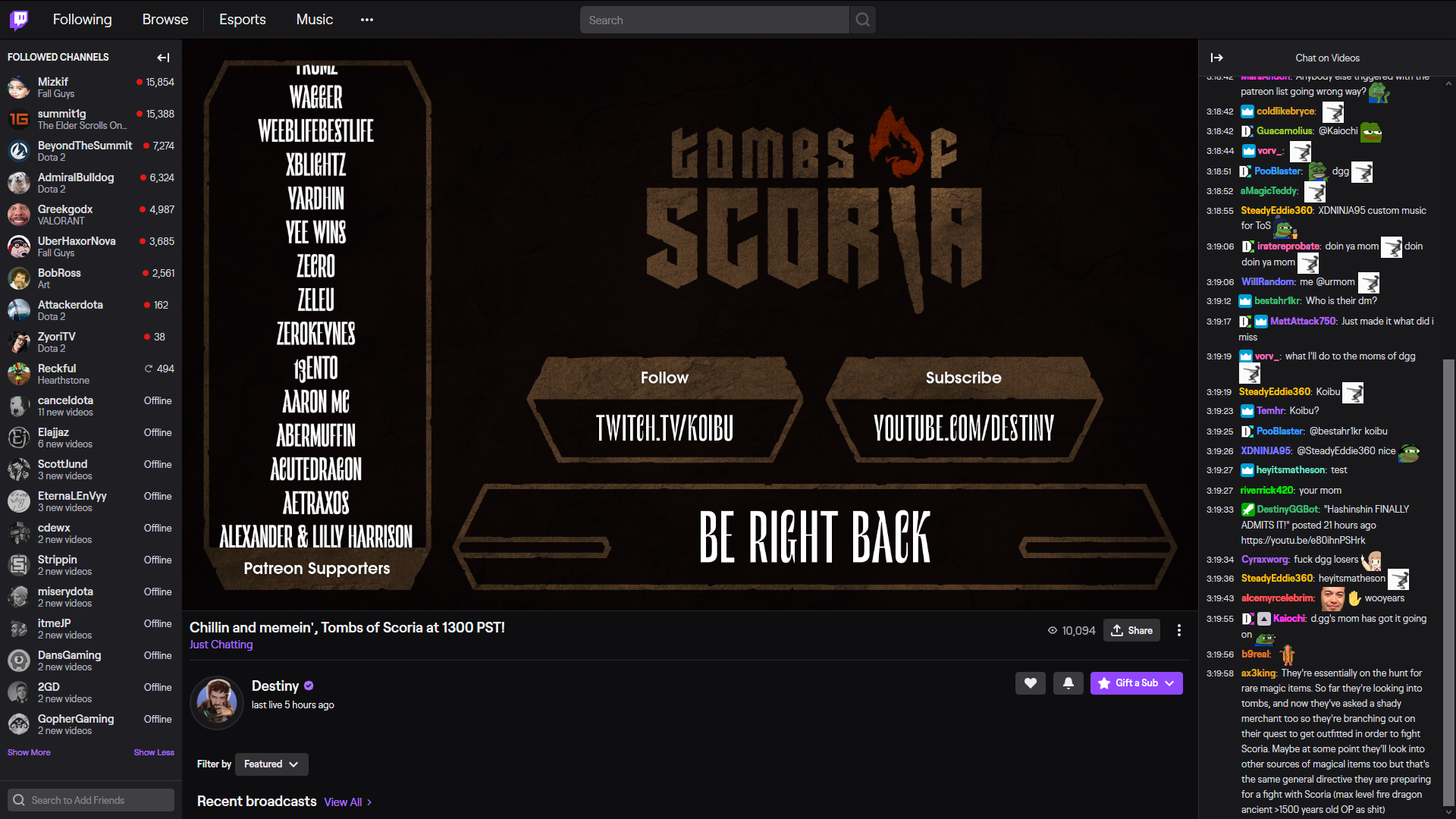Open Attackerdota channel avatar
This screenshot has height=819, width=1456.
pyautogui.click(x=19, y=310)
